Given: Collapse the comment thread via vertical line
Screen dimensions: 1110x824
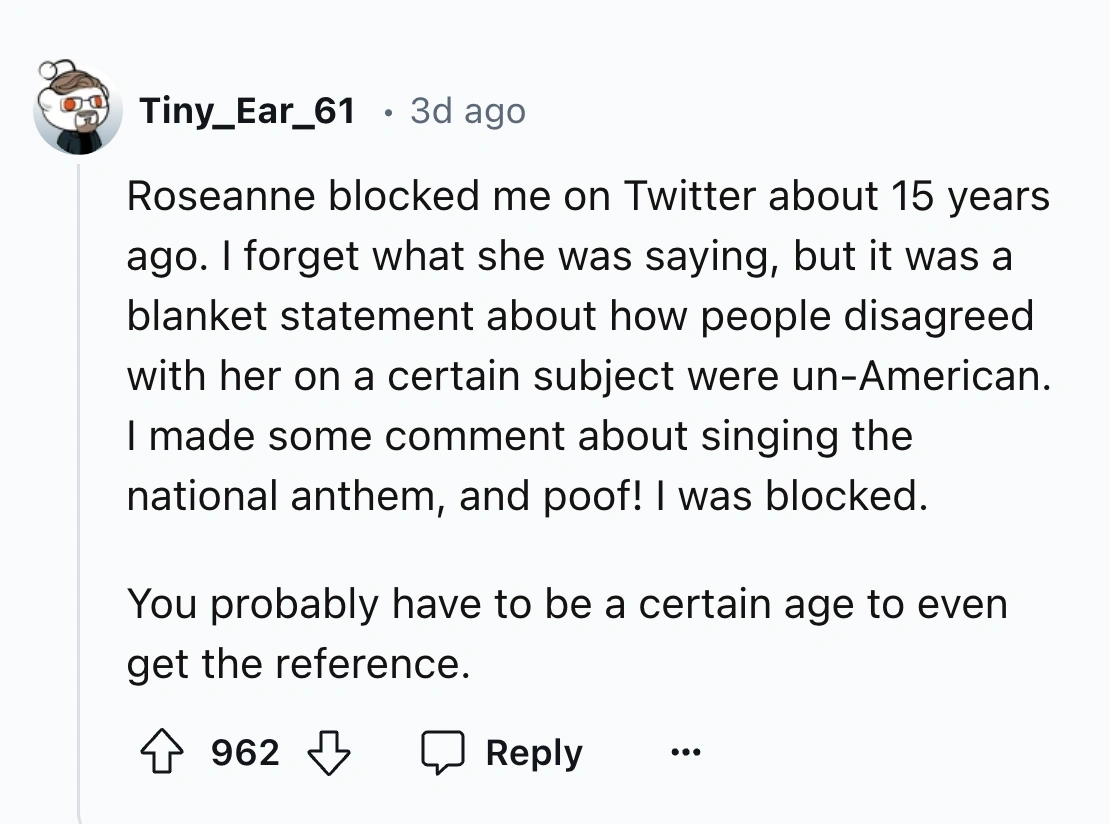Looking at the screenshot, I should (x=79, y=500).
